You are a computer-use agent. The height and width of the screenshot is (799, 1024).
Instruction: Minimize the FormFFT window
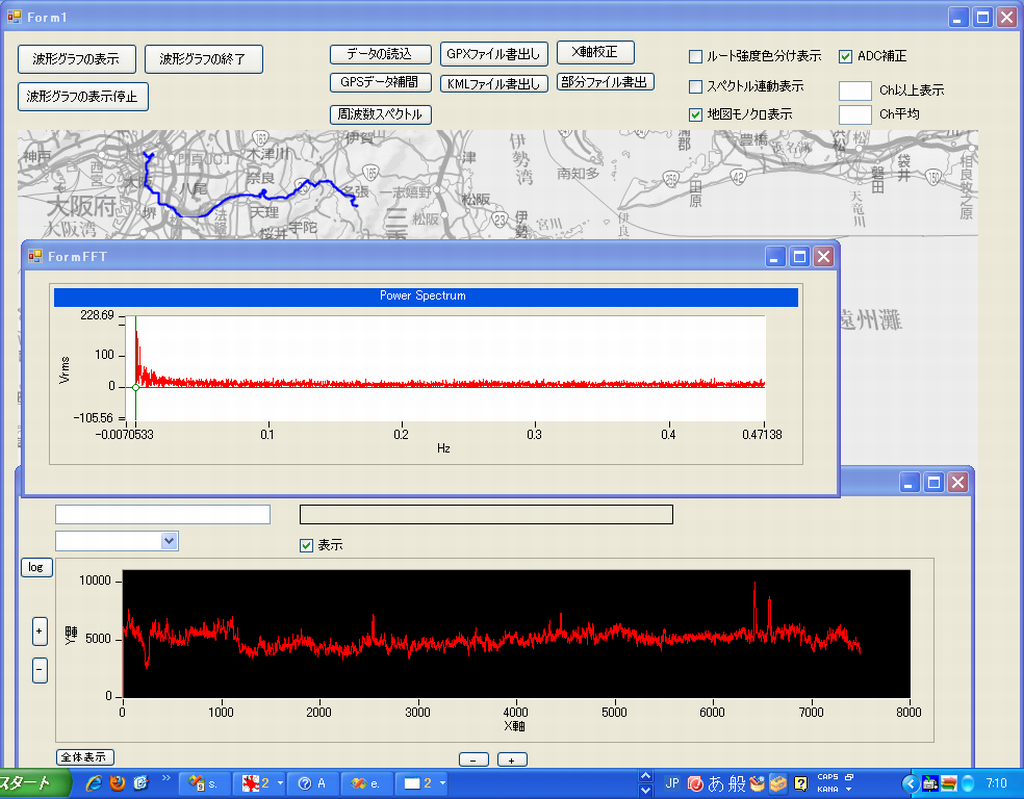coord(775,257)
